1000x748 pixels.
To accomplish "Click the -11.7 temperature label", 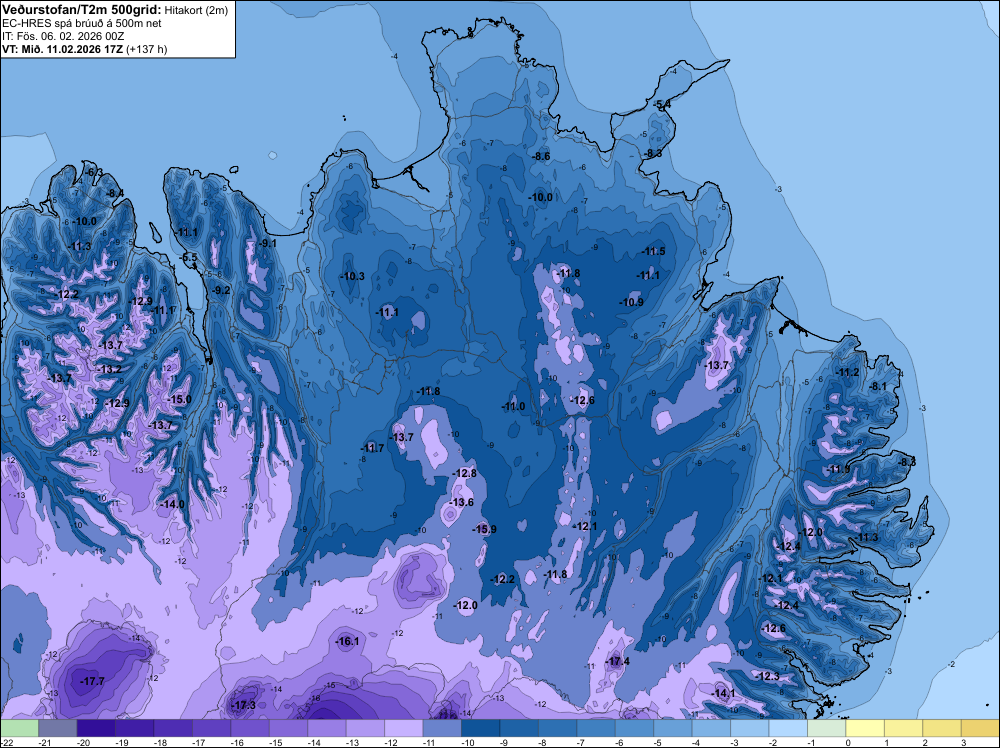I will coord(372,448).
